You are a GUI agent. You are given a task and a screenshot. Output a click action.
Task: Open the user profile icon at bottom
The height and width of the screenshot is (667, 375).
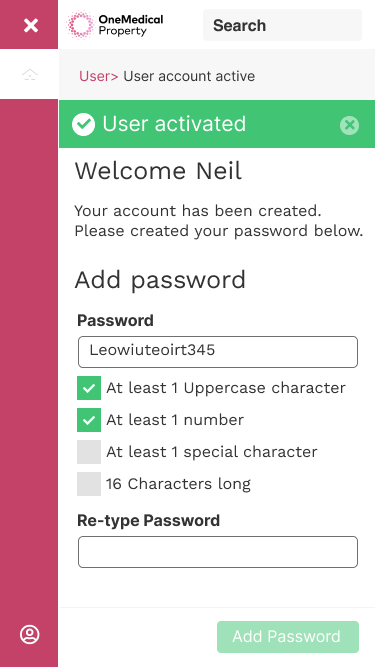(30, 634)
